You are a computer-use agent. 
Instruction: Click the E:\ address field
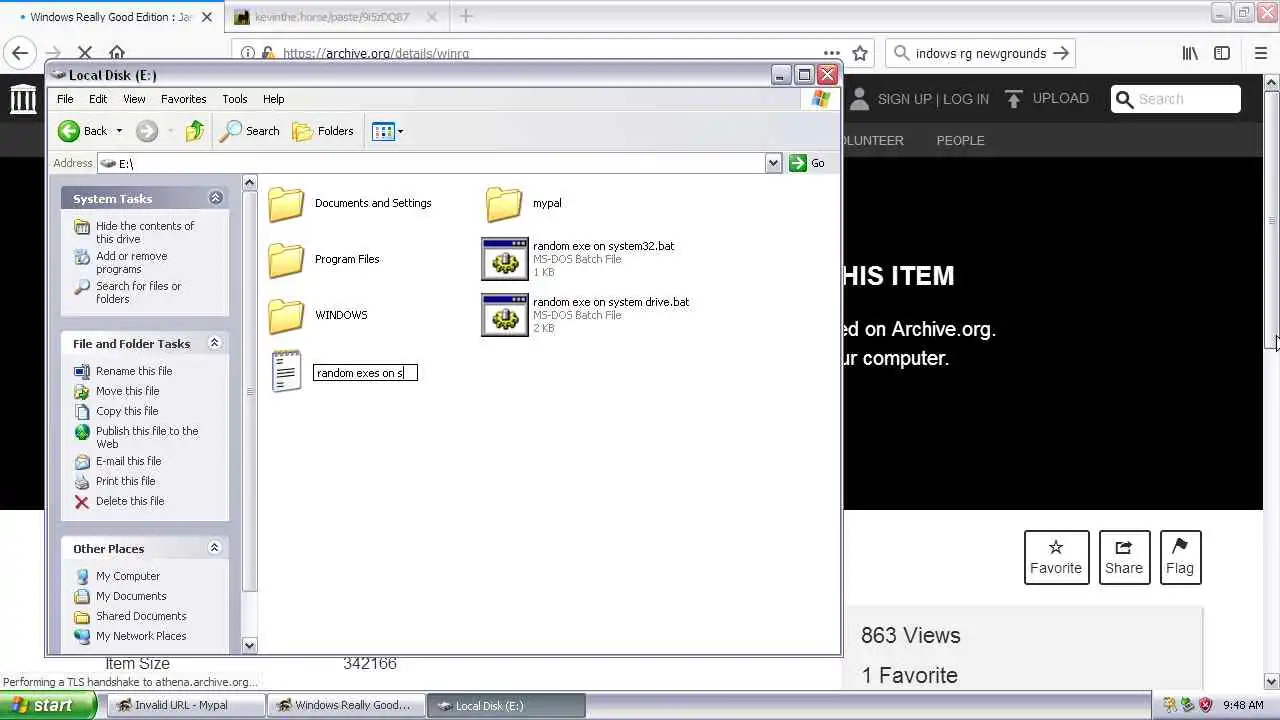click(431, 163)
